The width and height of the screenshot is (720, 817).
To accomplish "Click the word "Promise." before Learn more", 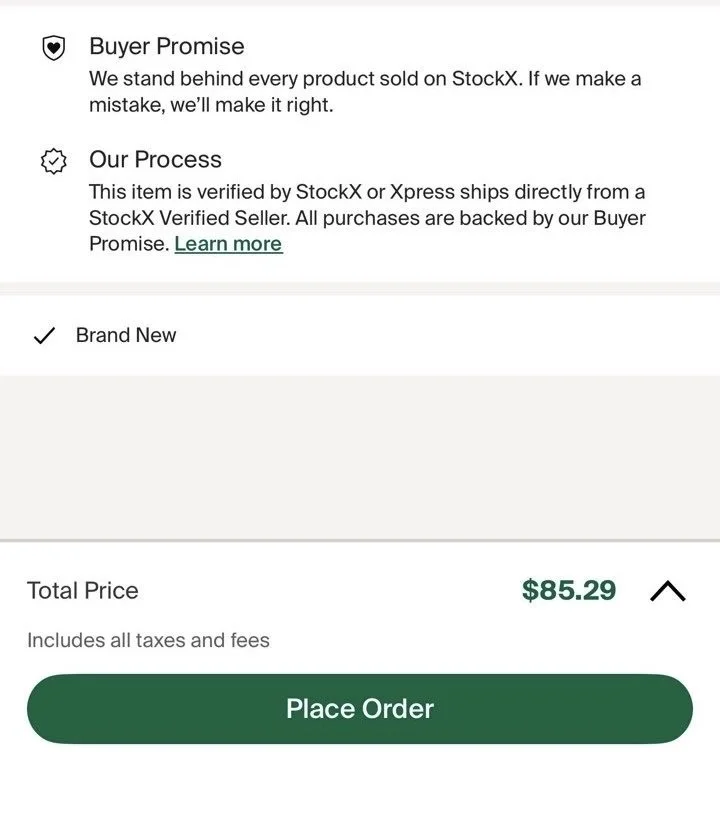I will 128,244.
